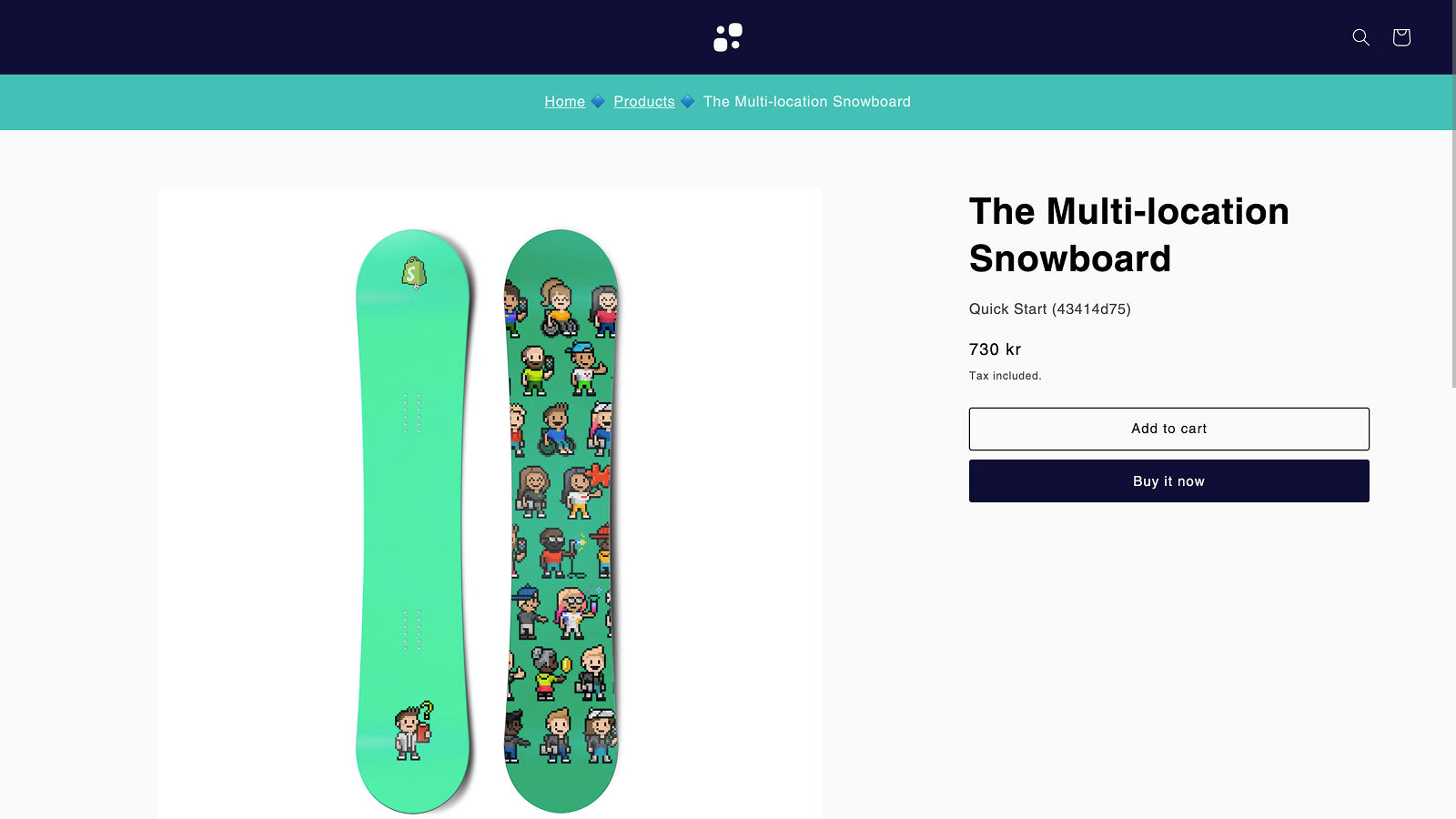Click the Quick Start (43414d75) subtitle
The image size is (1456, 819).
[x=1048, y=308]
